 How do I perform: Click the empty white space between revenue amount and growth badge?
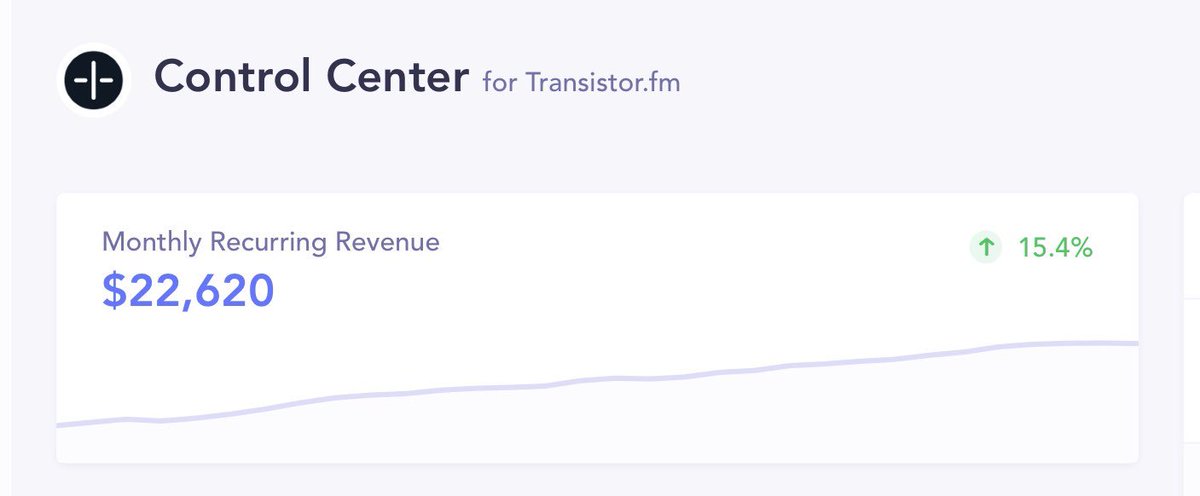click(x=620, y=280)
